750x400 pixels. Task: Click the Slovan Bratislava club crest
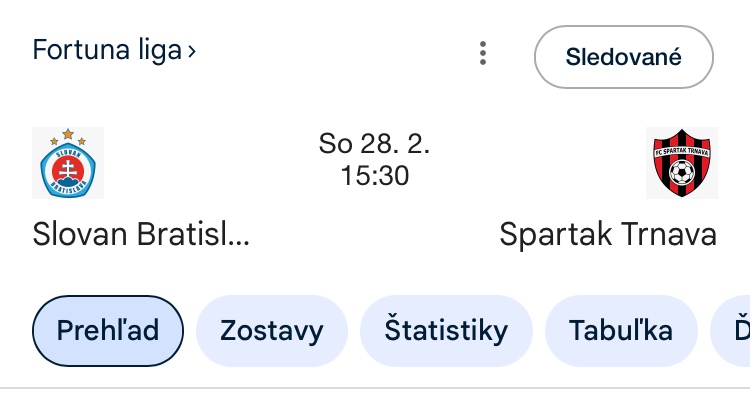tap(68, 163)
